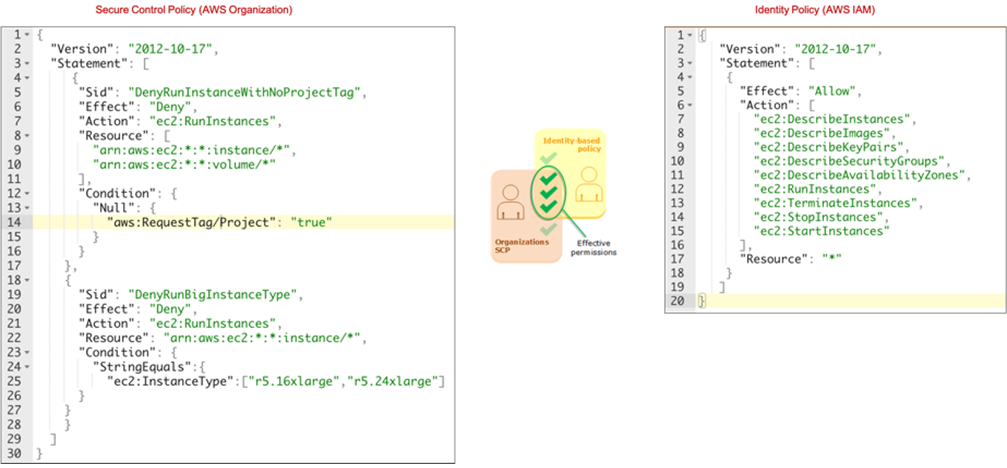Image resolution: width=1007 pixels, height=468 pixels.
Task: Collapse the line 4 block in Identity Policy editor
Action: [x=690, y=77]
